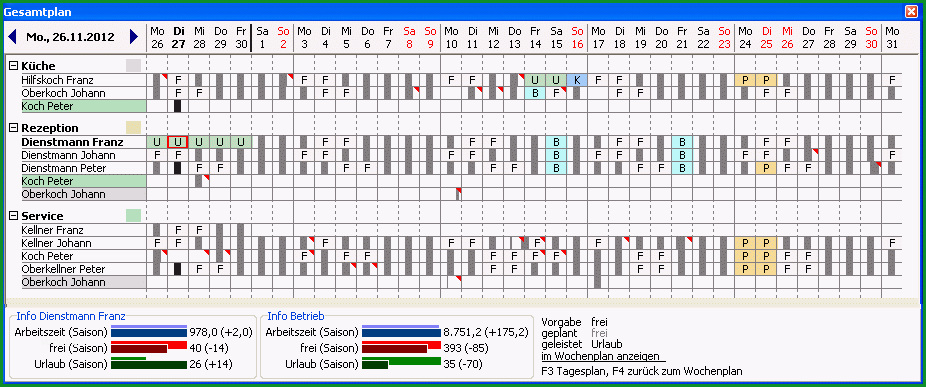Select Hilfskoch Franz row label
926x387 pixels.
click(x=57, y=80)
